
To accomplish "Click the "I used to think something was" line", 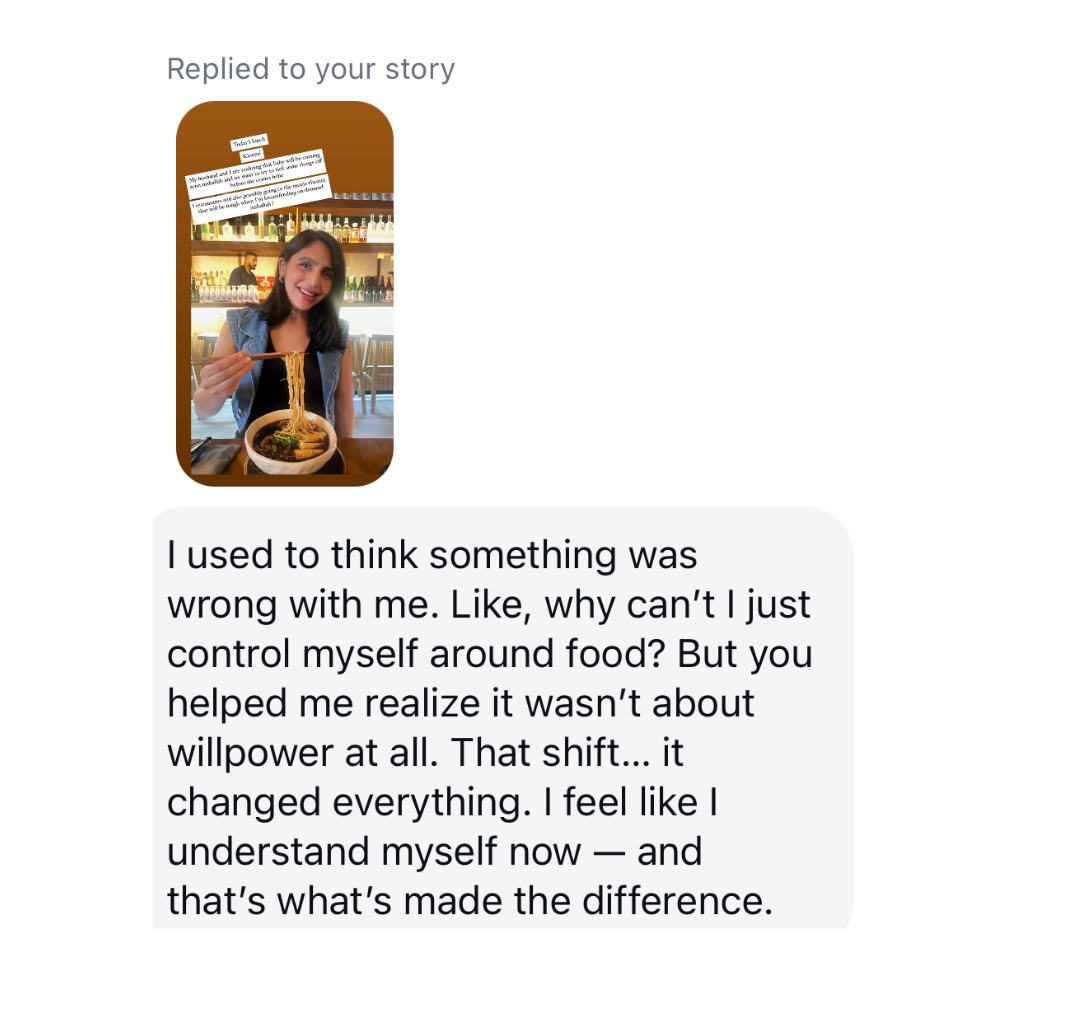I will point(432,555).
